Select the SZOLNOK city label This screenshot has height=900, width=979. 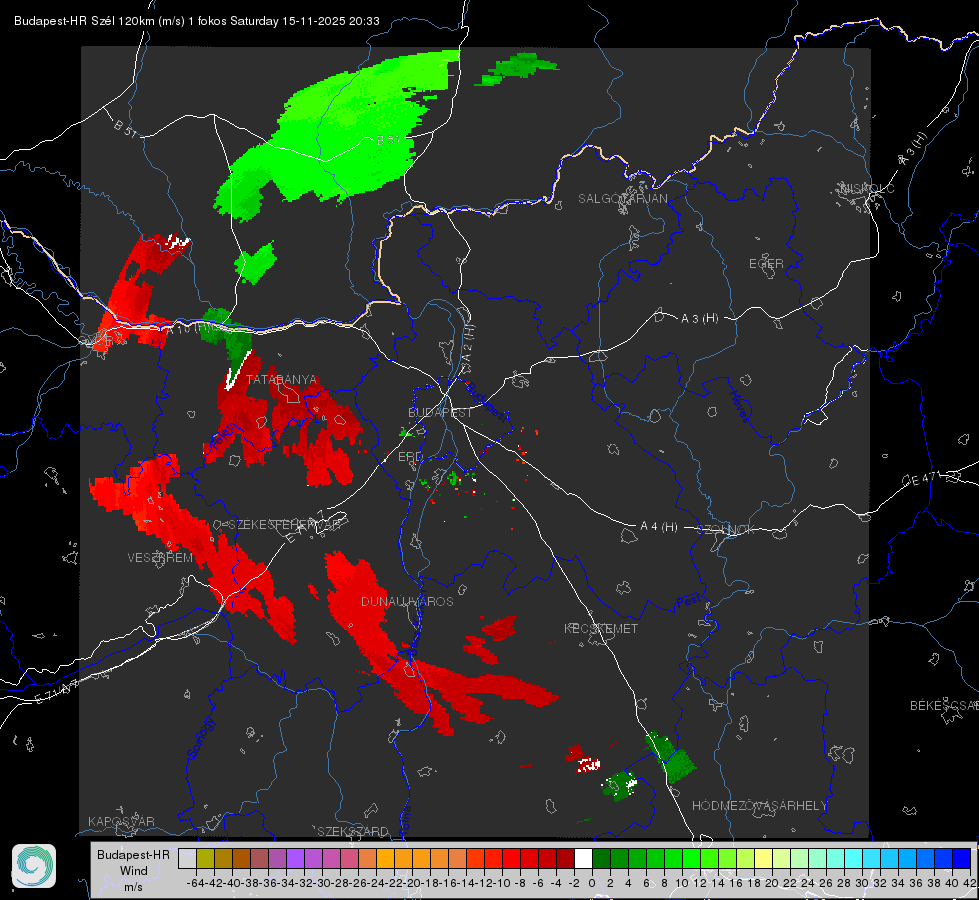tap(726, 529)
